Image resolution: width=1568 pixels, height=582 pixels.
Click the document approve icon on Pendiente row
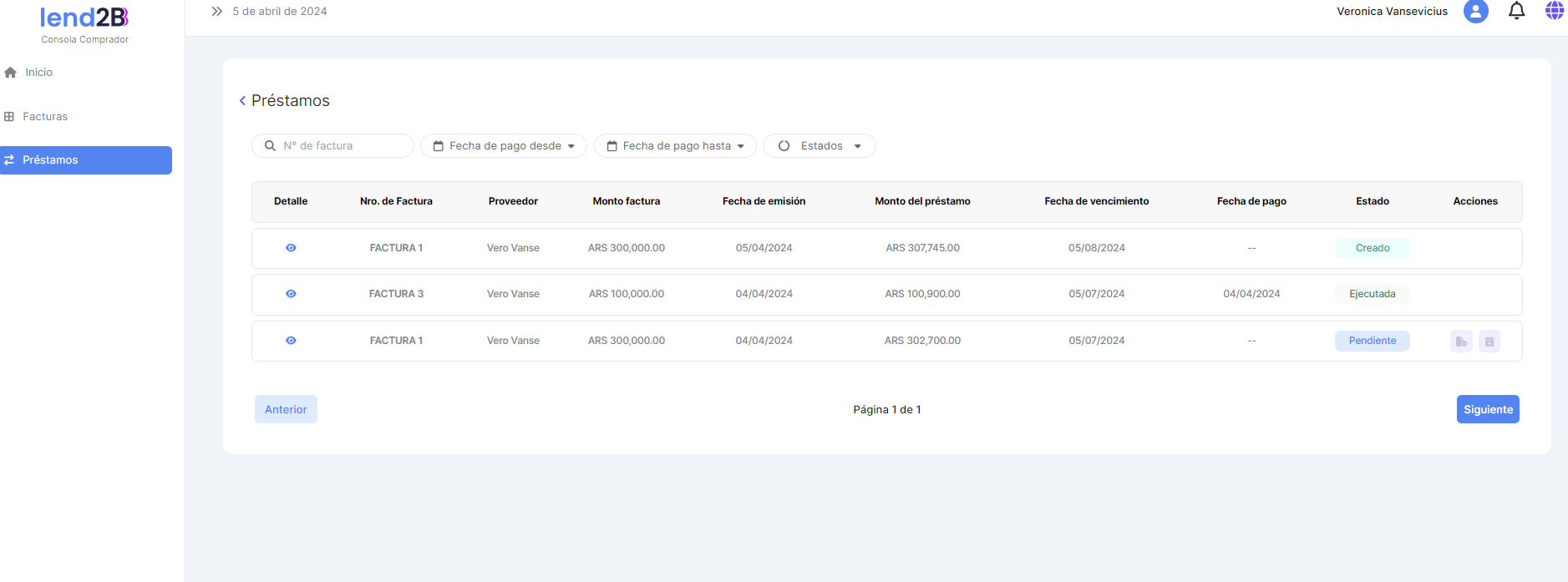tap(1461, 342)
